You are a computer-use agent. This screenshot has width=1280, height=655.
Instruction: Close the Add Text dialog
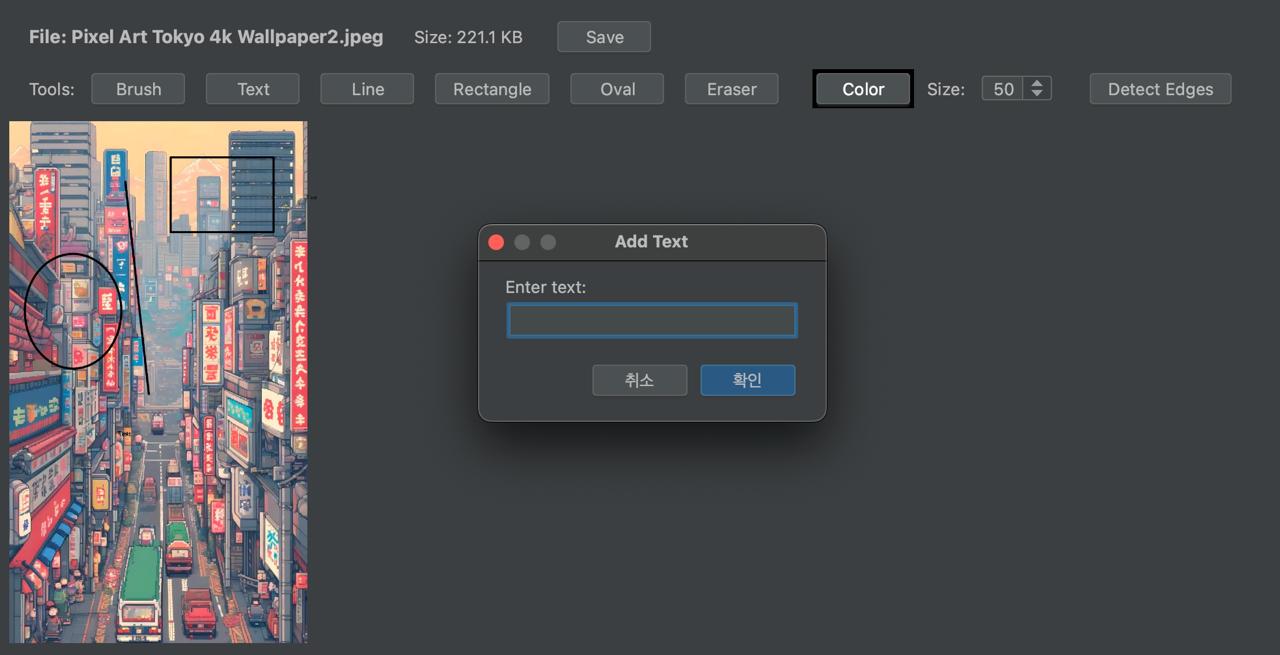point(495,241)
